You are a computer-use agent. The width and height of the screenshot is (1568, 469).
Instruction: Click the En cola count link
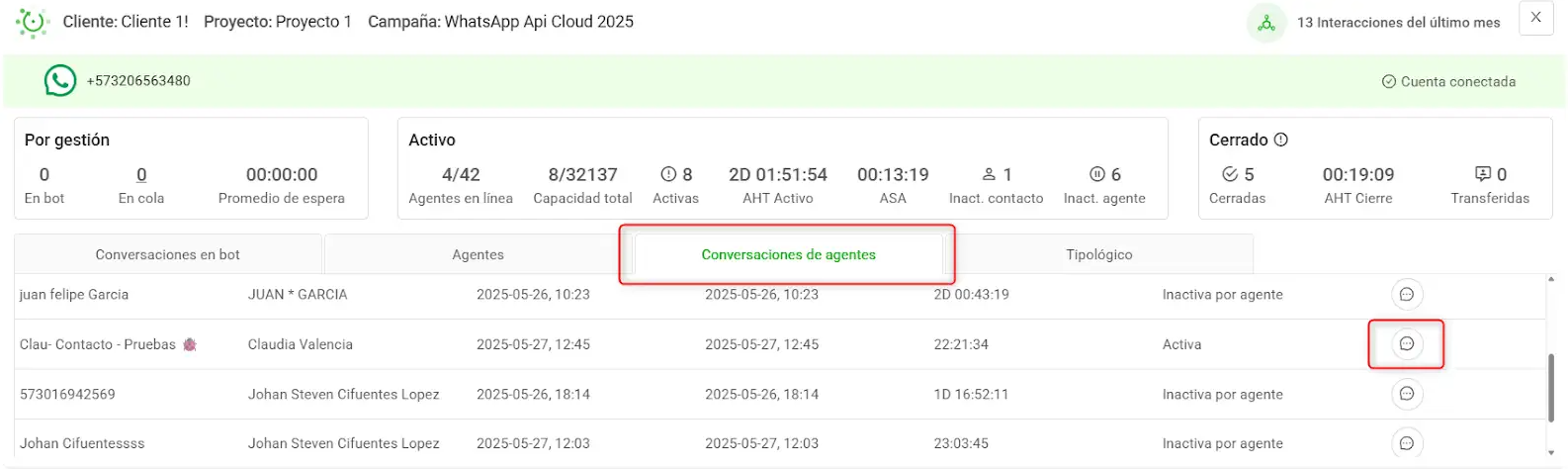(x=141, y=174)
